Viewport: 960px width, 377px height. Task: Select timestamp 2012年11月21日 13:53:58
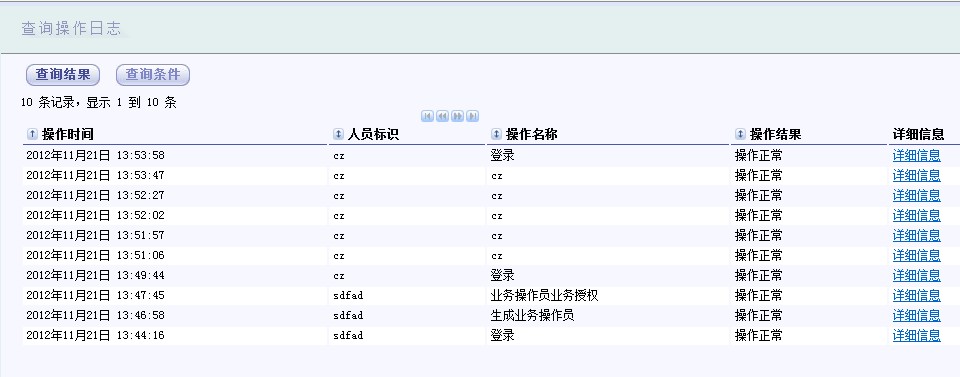(96, 155)
